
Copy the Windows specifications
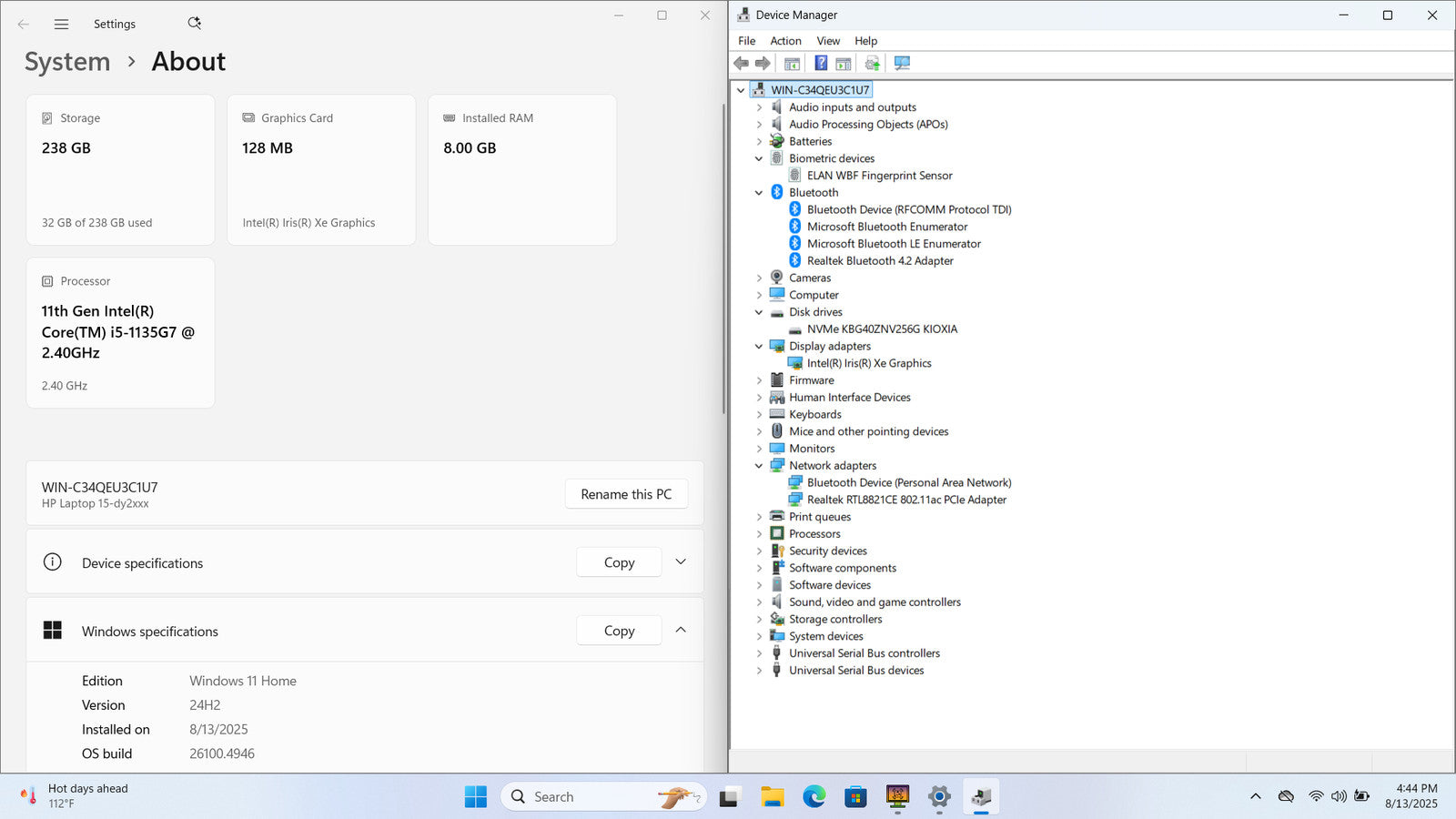(x=619, y=631)
